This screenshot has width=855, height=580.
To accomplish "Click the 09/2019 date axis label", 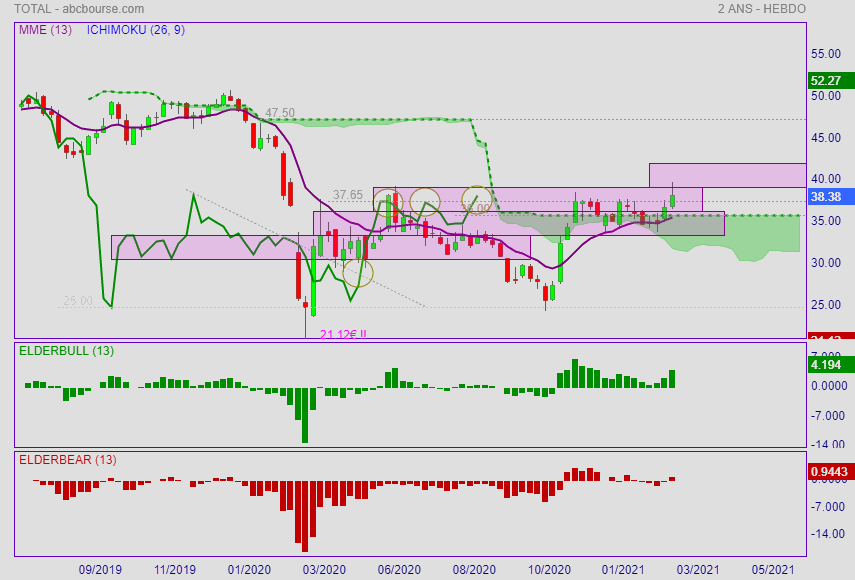I will [x=100, y=570].
